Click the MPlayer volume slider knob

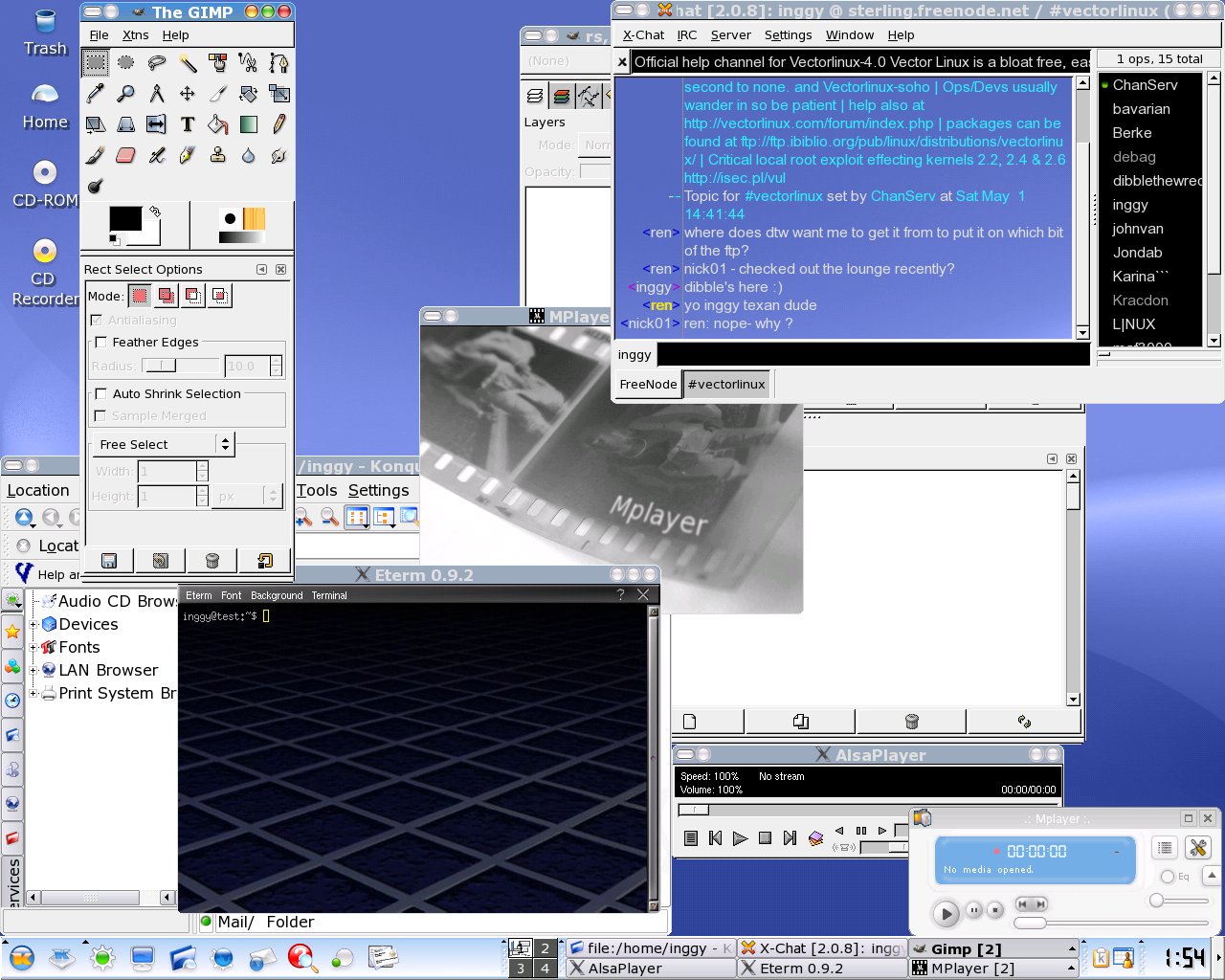point(1157,901)
